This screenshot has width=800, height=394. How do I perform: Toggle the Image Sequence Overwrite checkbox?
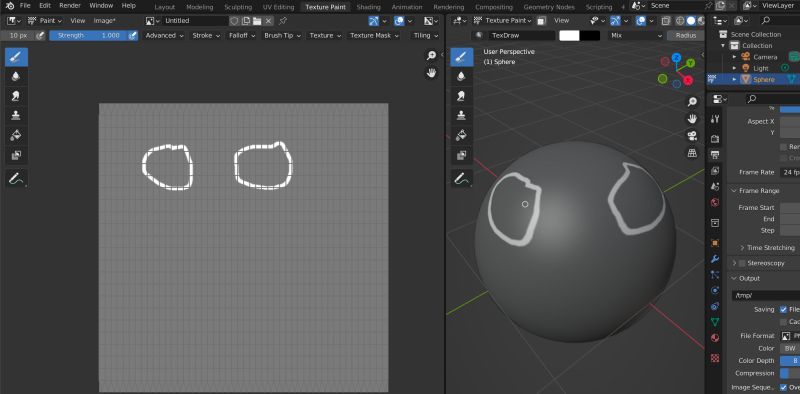click(x=784, y=387)
